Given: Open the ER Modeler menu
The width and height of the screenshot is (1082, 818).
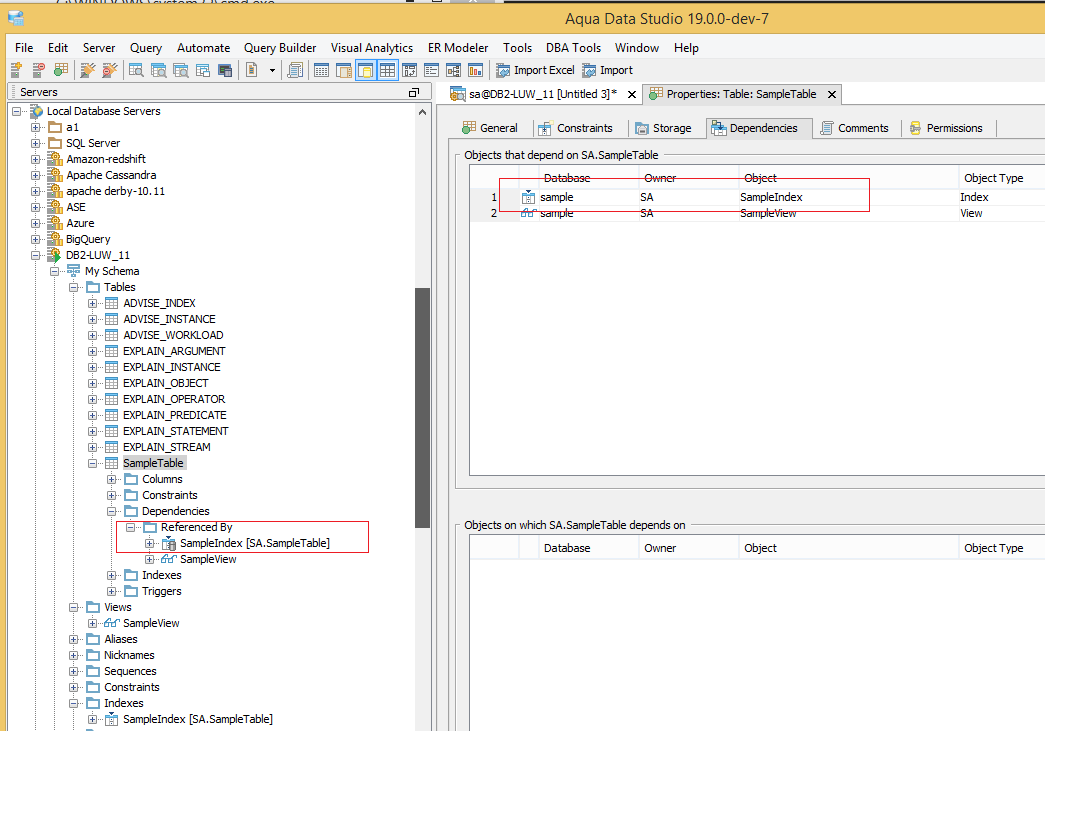Looking at the screenshot, I should click(458, 48).
